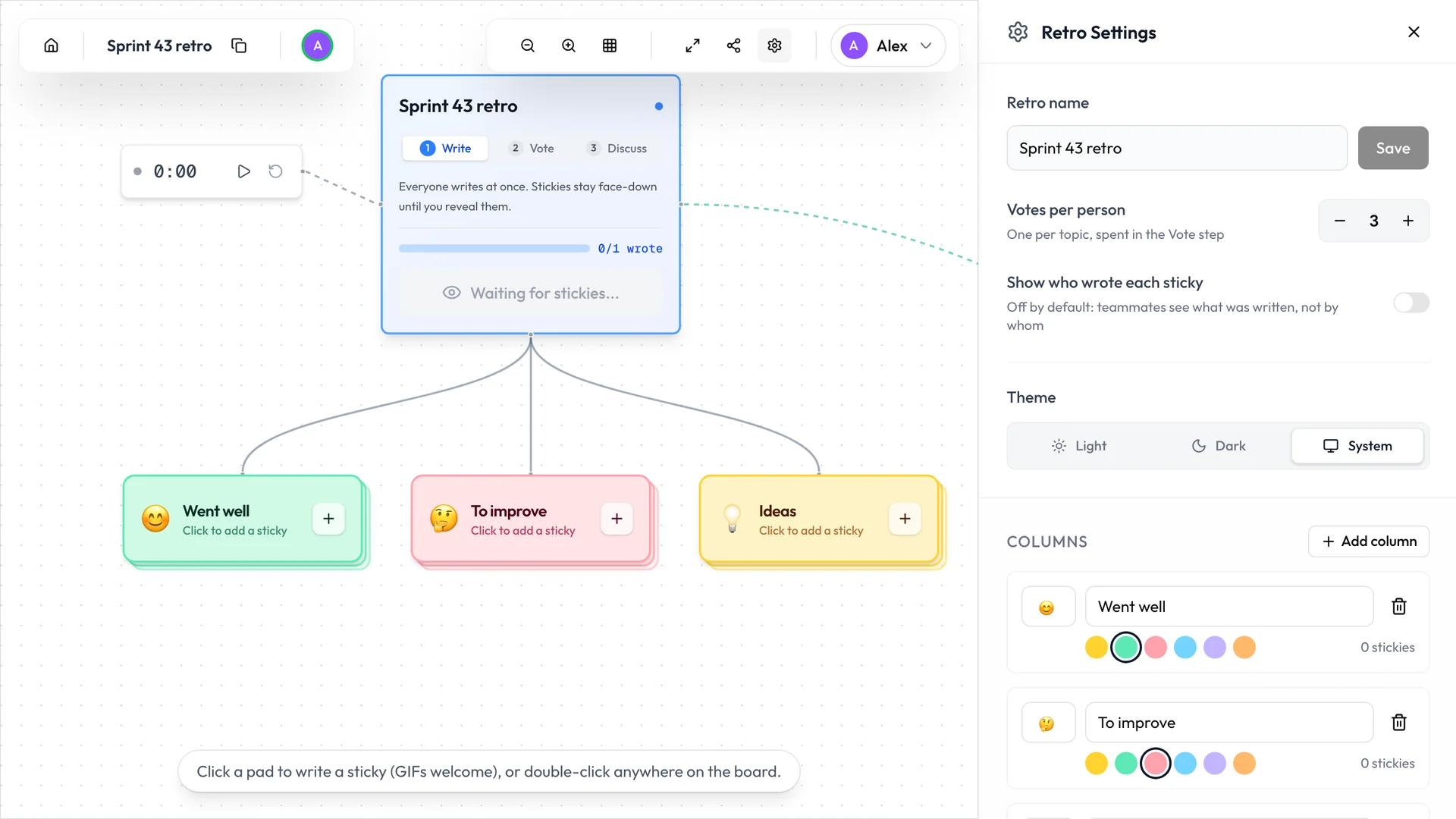Image resolution: width=1456 pixels, height=819 pixels.
Task: Click Add column button
Action: 1369,541
